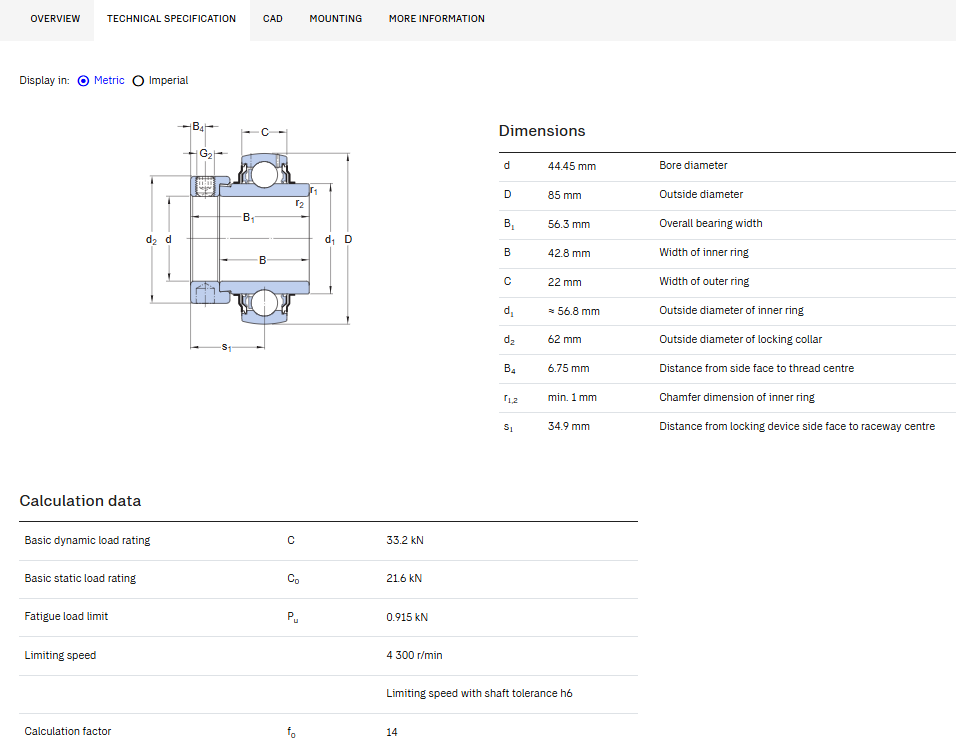
Task: Click the outside diameter value 85 mm
Action: point(565,195)
